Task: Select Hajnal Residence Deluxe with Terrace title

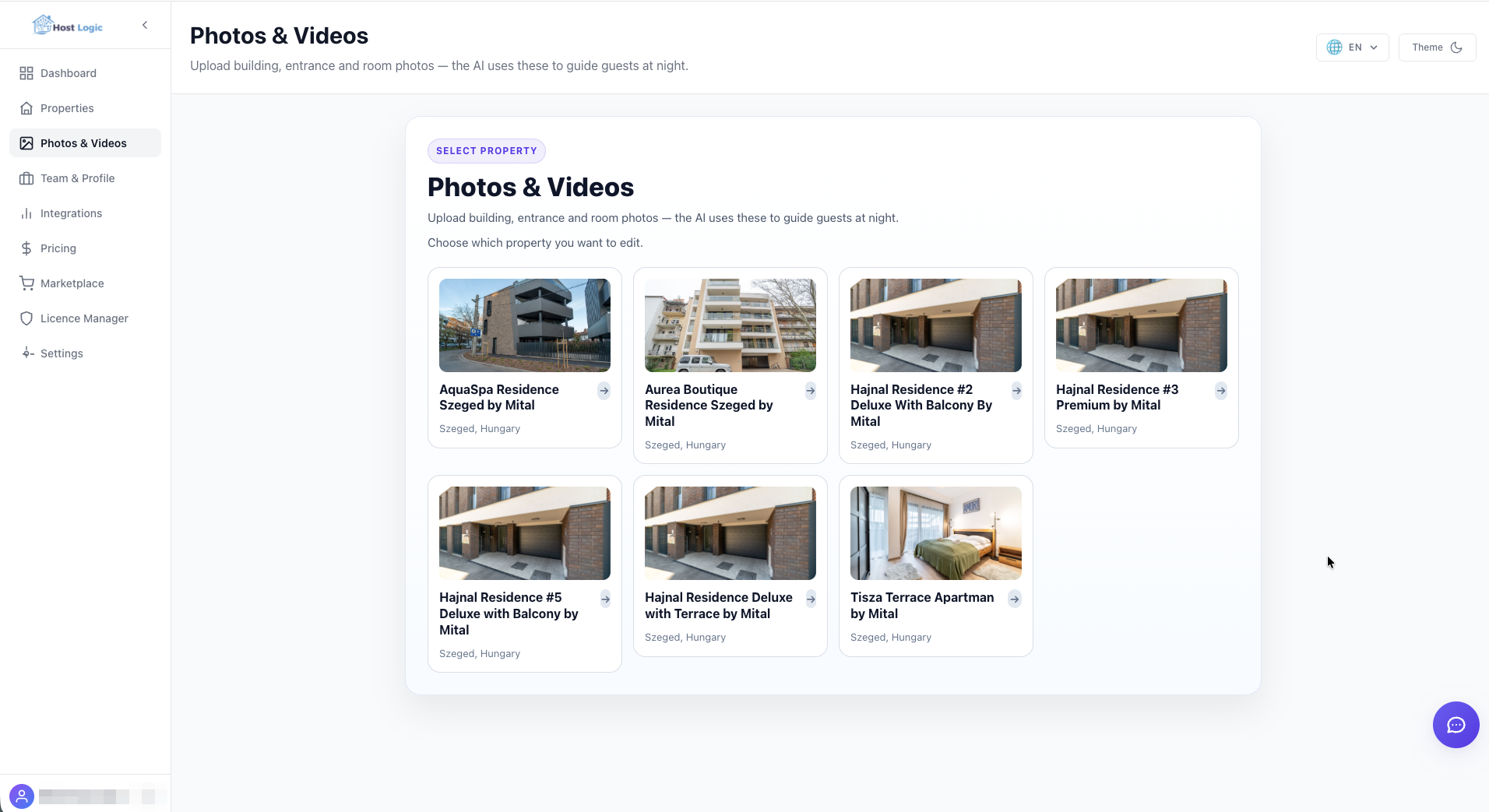Action: (718, 606)
